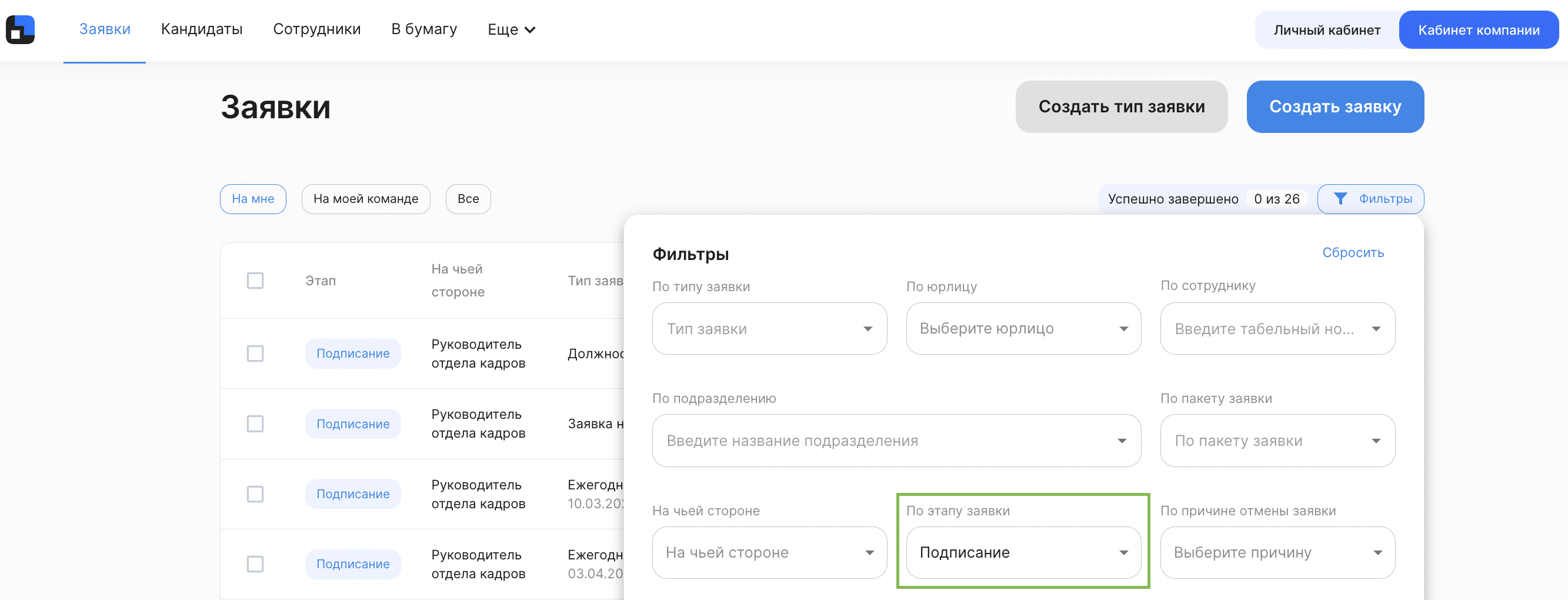Click the Подписание badge in 03.04 row
Image resolution: width=1568 pixels, height=600 pixels.
click(353, 564)
